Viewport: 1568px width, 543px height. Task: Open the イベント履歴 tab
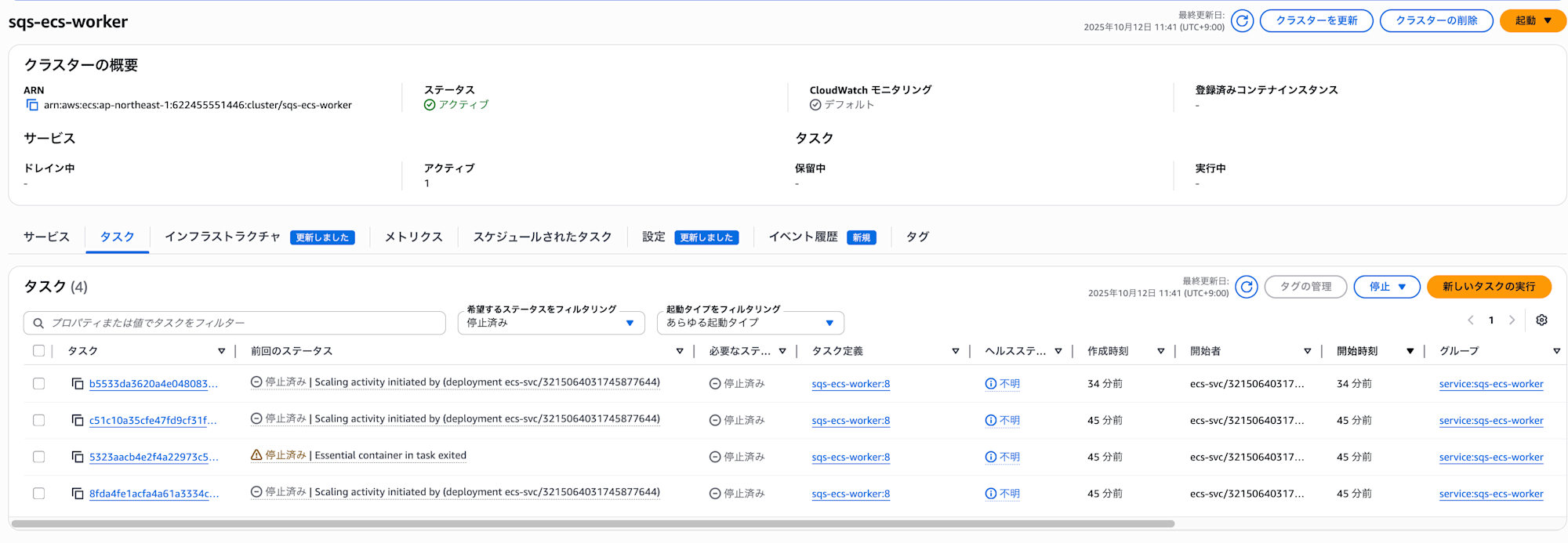(x=803, y=237)
